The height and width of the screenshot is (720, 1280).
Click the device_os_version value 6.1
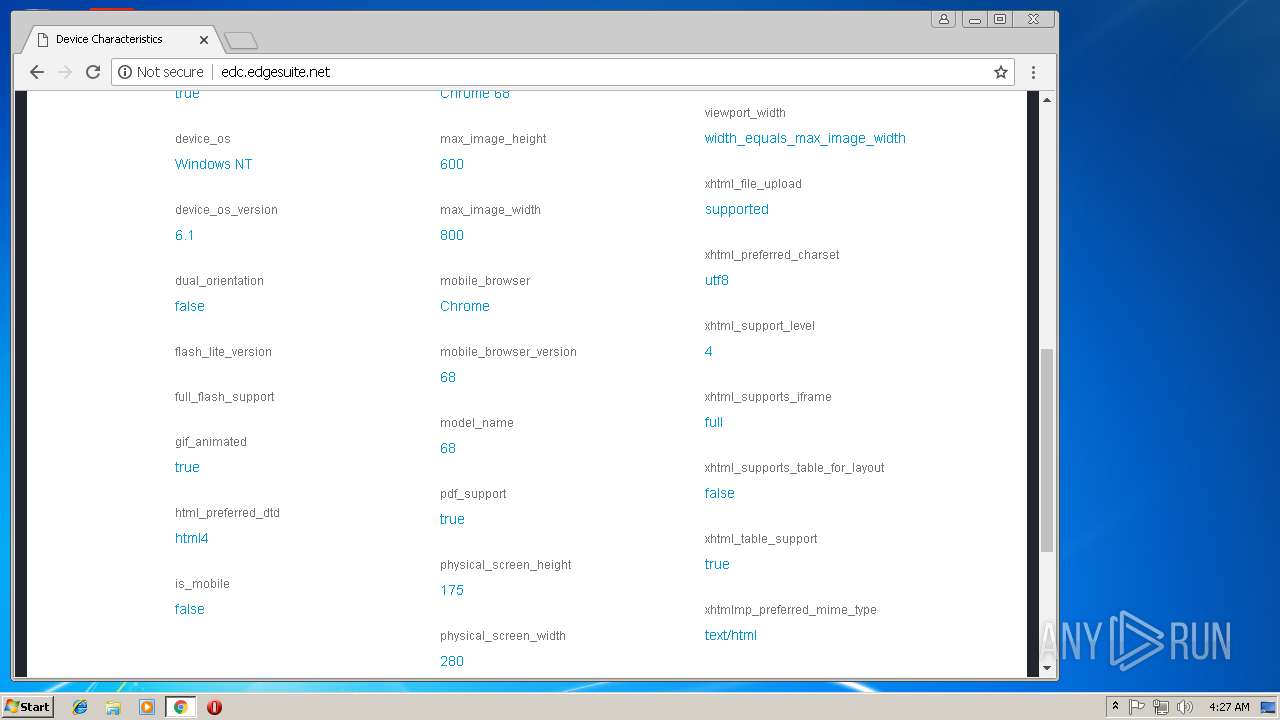[184, 235]
